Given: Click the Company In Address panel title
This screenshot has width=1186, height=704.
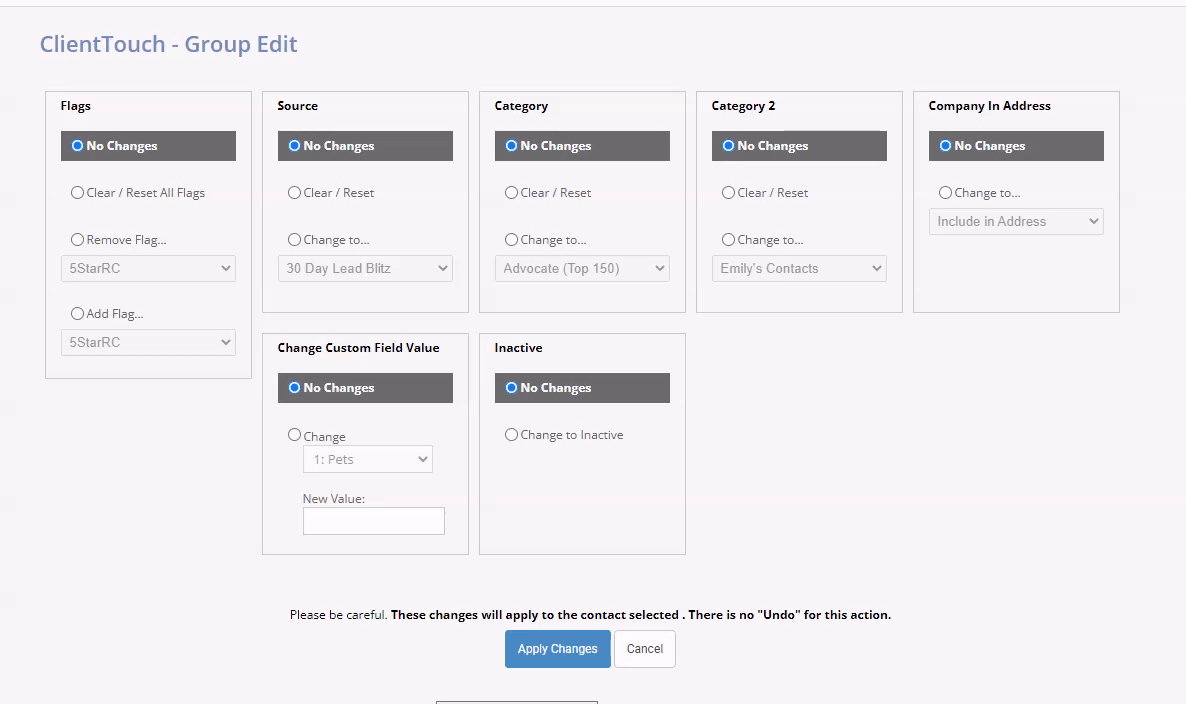Looking at the screenshot, I should (989, 106).
